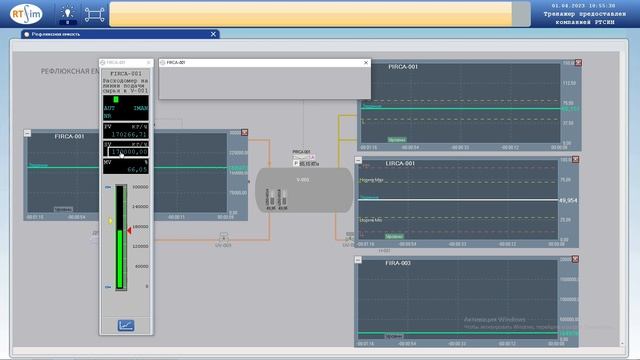This screenshot has height=360, width=640.
Task: Click the IMAN status text in faceplate
Action: (140, 108)
